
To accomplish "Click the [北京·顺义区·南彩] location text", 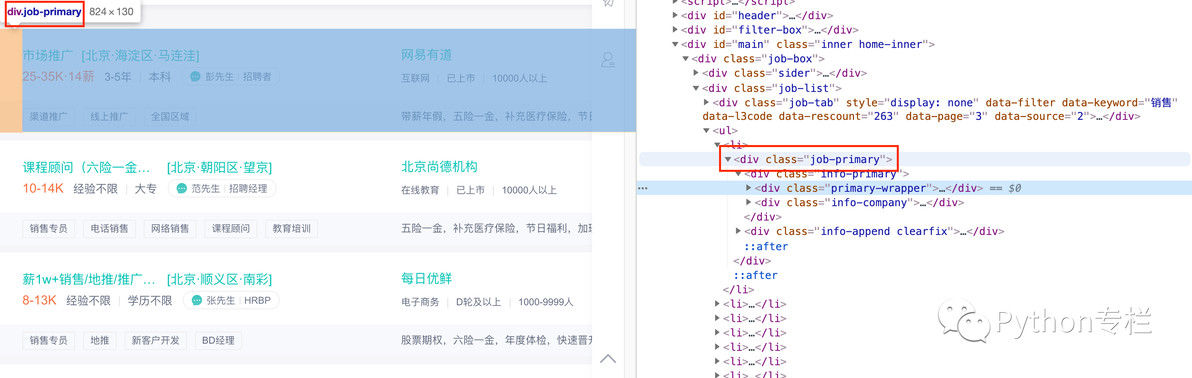I will point(219,279).
